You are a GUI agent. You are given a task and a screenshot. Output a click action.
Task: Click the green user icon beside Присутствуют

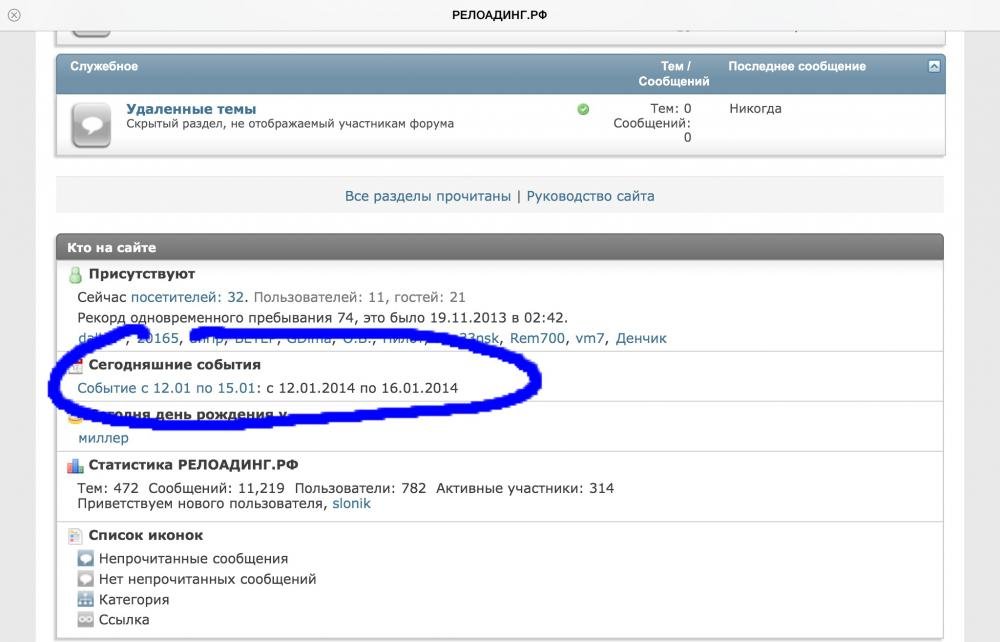tap(75, 275)
